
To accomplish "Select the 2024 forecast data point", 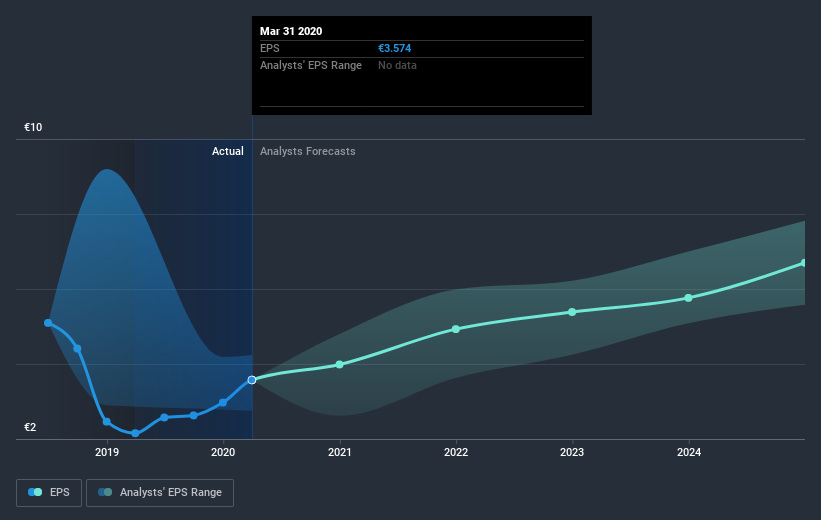I will point(689,298).
